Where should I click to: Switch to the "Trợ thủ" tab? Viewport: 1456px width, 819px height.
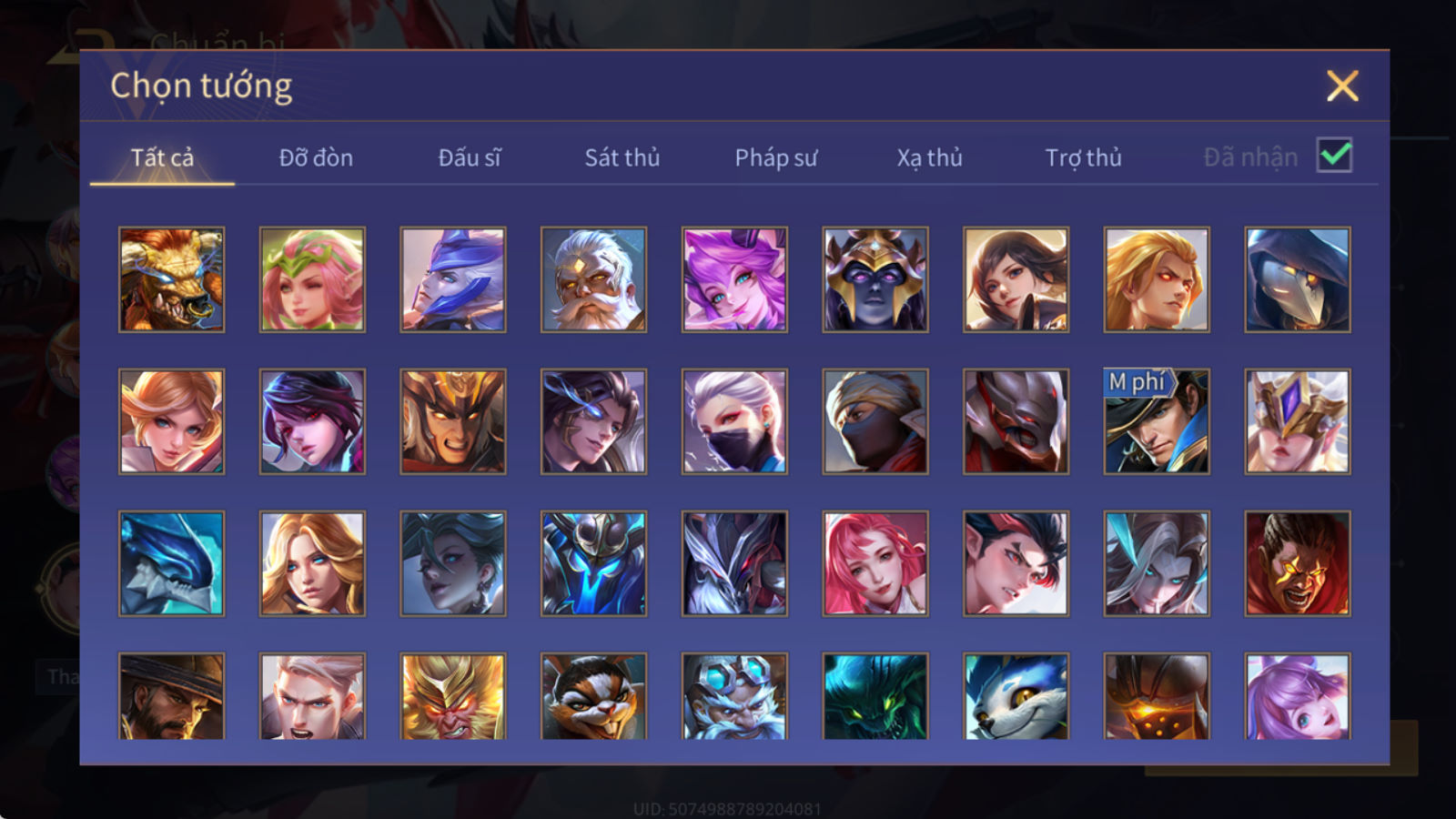[x=1083, y=157]
